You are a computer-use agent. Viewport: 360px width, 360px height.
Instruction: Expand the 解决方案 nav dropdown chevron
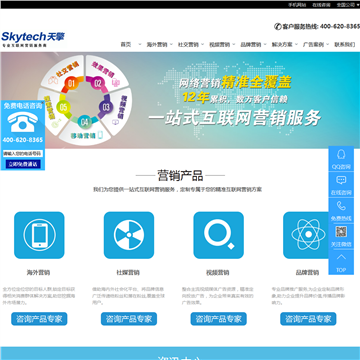[296, 44]
